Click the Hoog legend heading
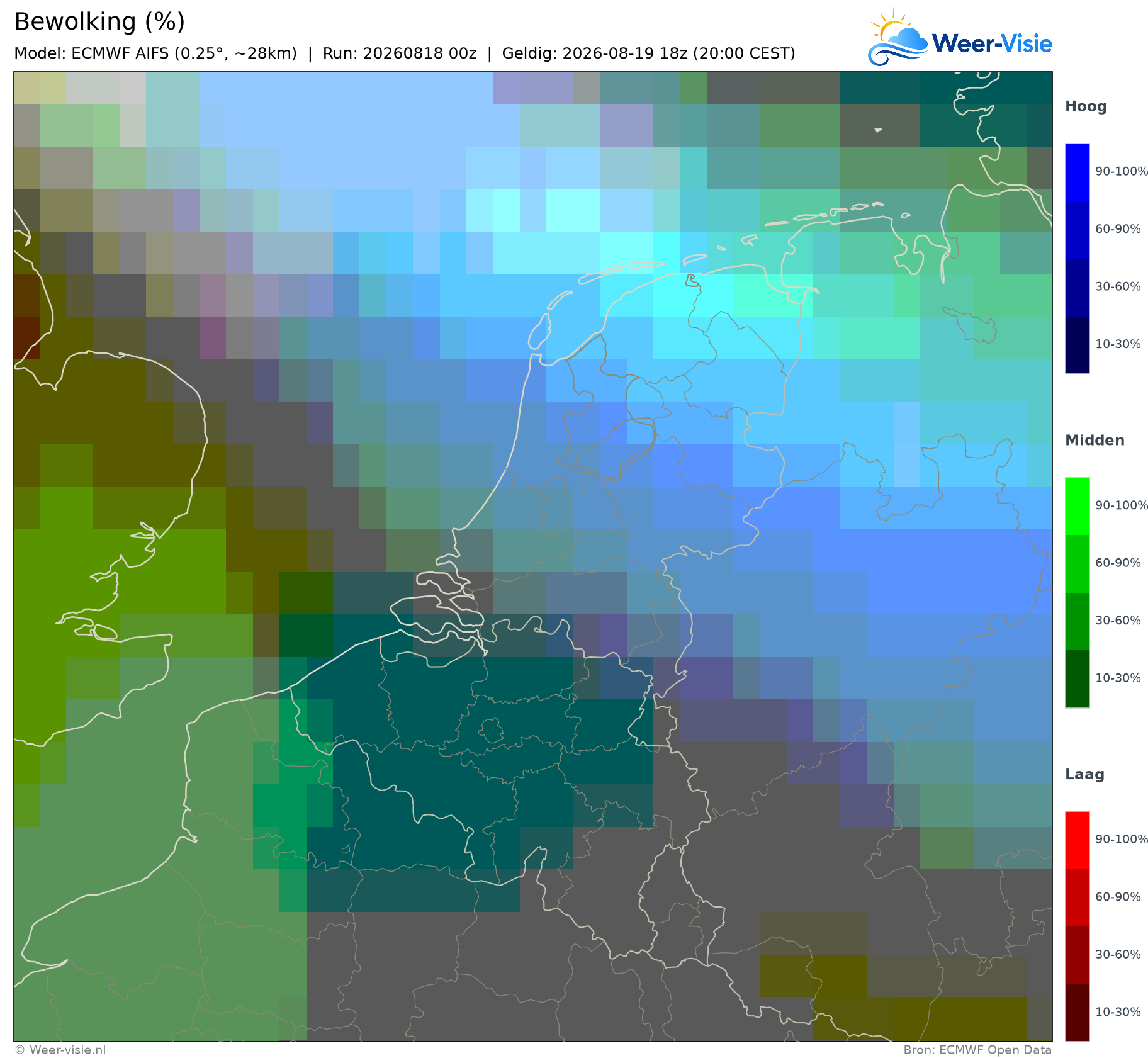This screenshot has width=1148, height=1058. point(1086,107)
